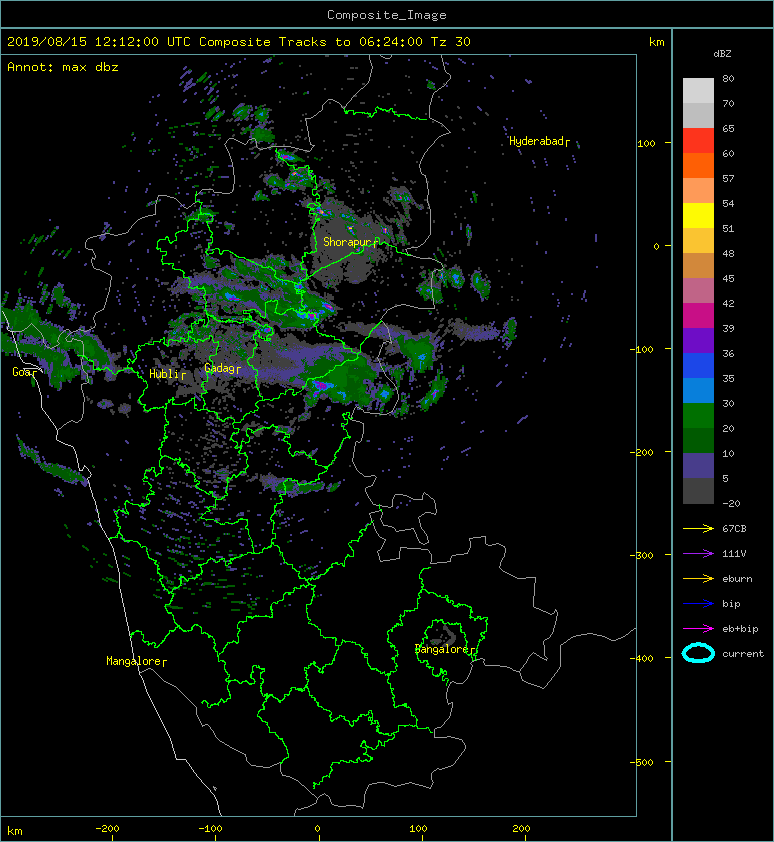The image size is (774, 842).
Task: Click the 'km' label in the top header
Action: point(656,42)
